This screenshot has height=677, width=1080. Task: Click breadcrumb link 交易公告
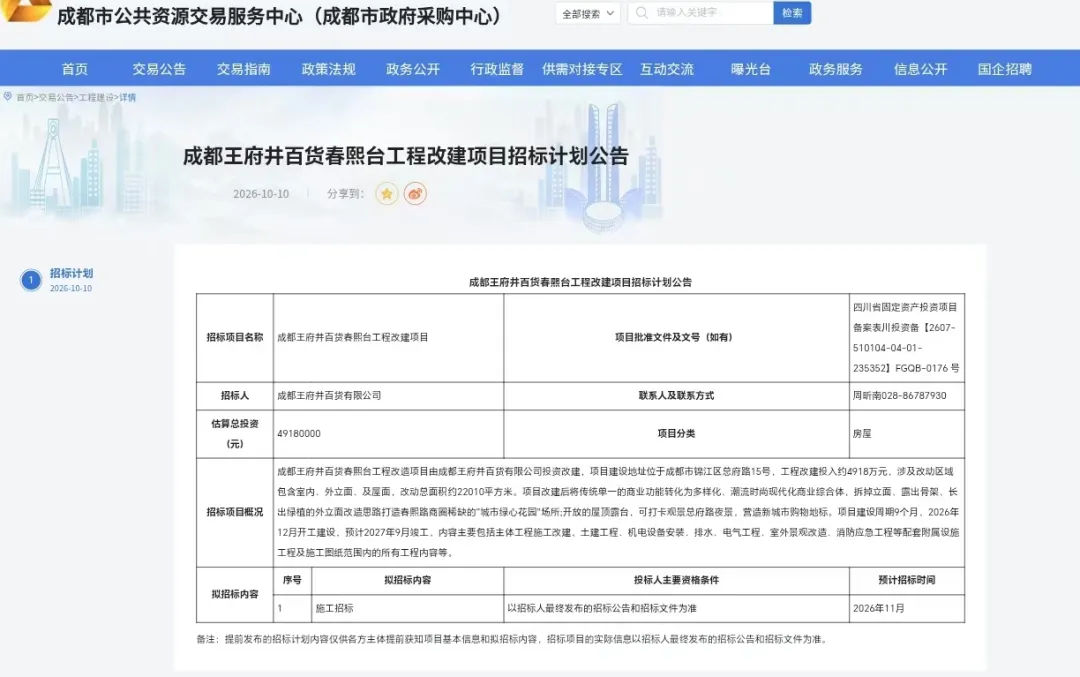56,98
